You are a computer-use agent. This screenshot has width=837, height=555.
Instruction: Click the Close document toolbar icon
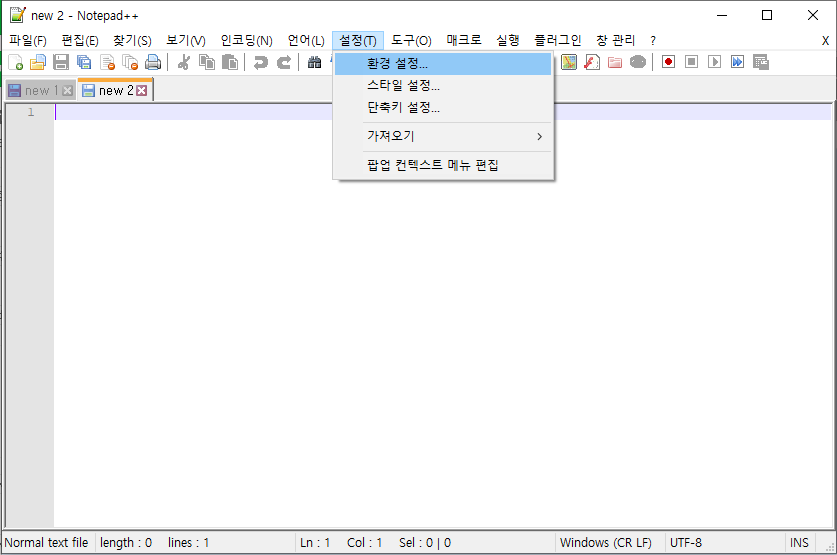(107, 62)
